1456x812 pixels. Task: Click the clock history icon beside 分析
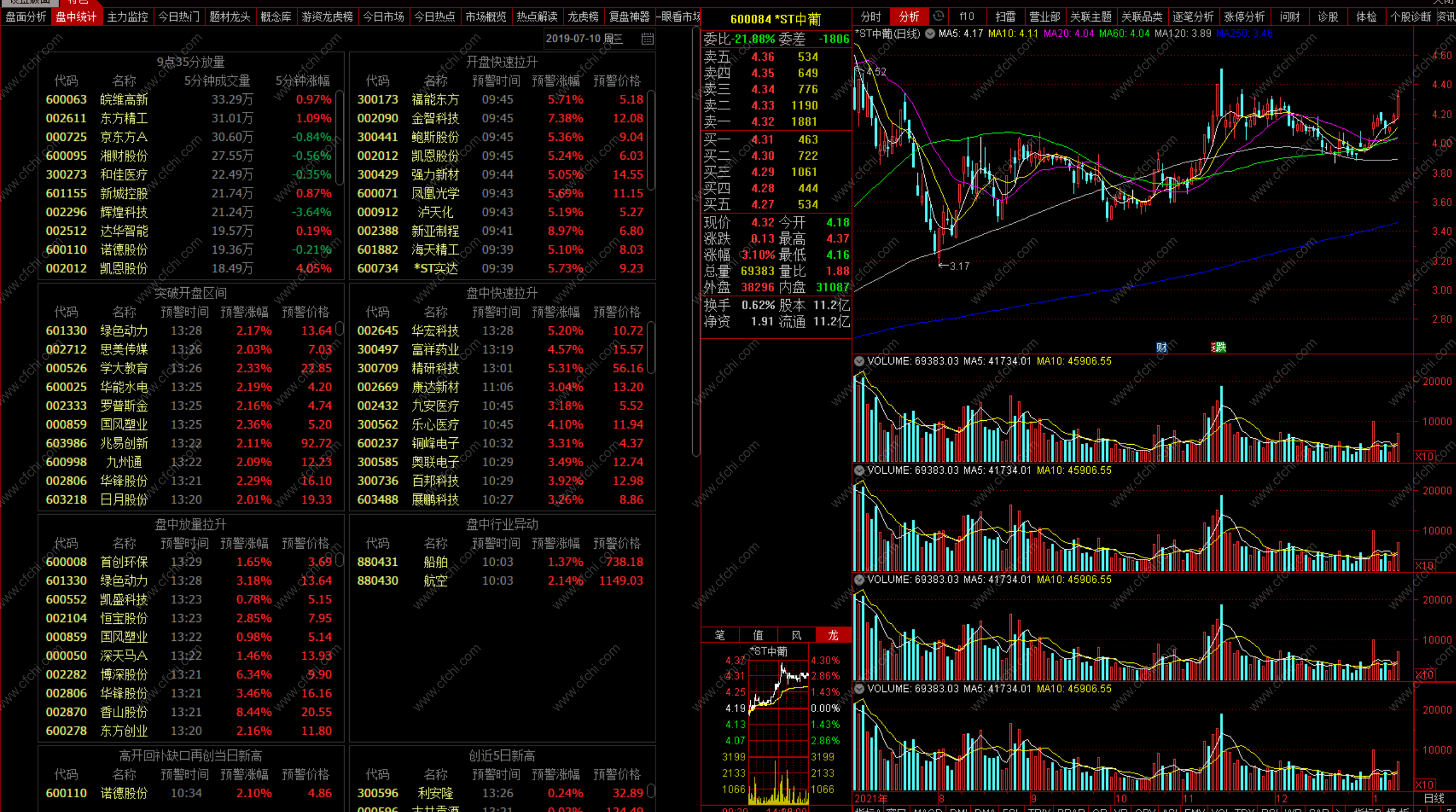coord(938,16)
